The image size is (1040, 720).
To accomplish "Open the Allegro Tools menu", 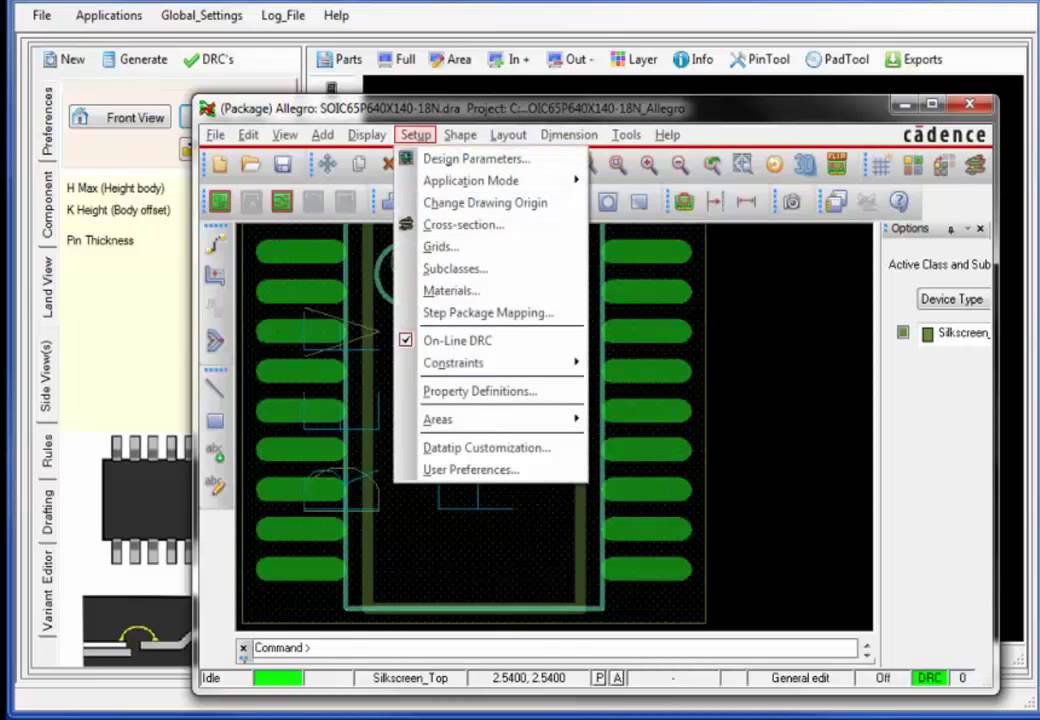I will (x=626, y=135).
